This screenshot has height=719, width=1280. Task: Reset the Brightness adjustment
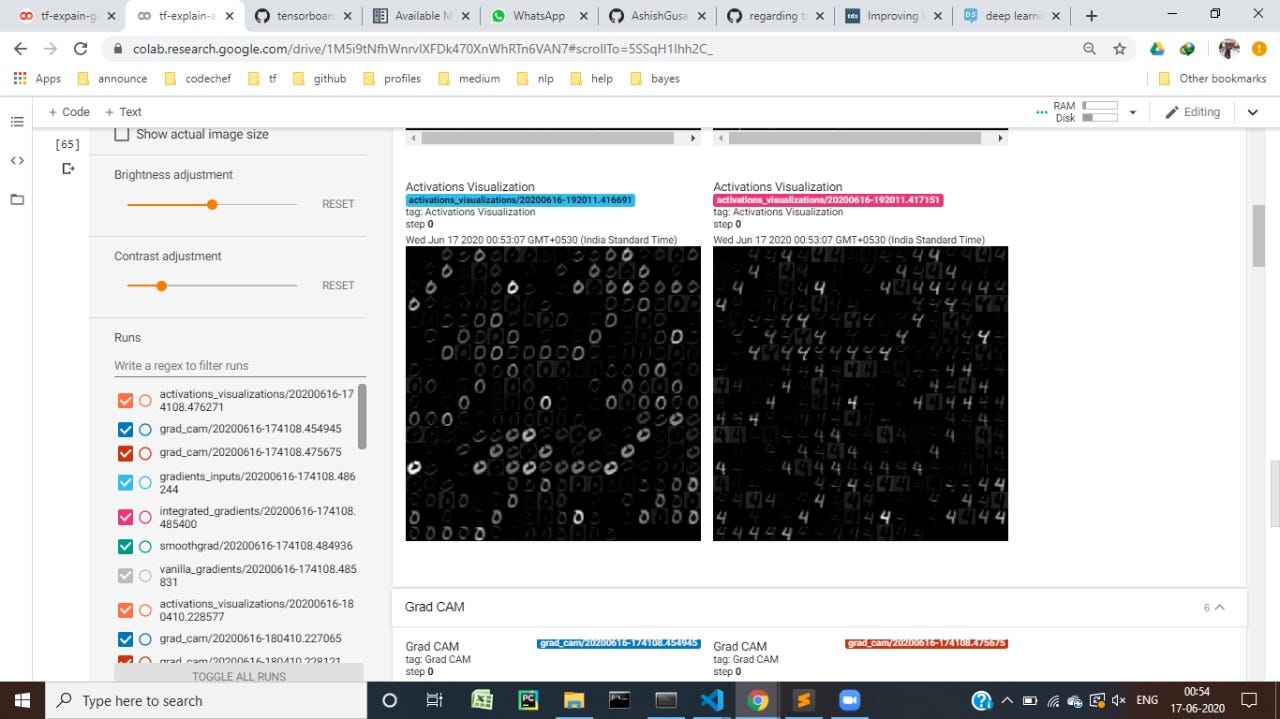[338, 203]
